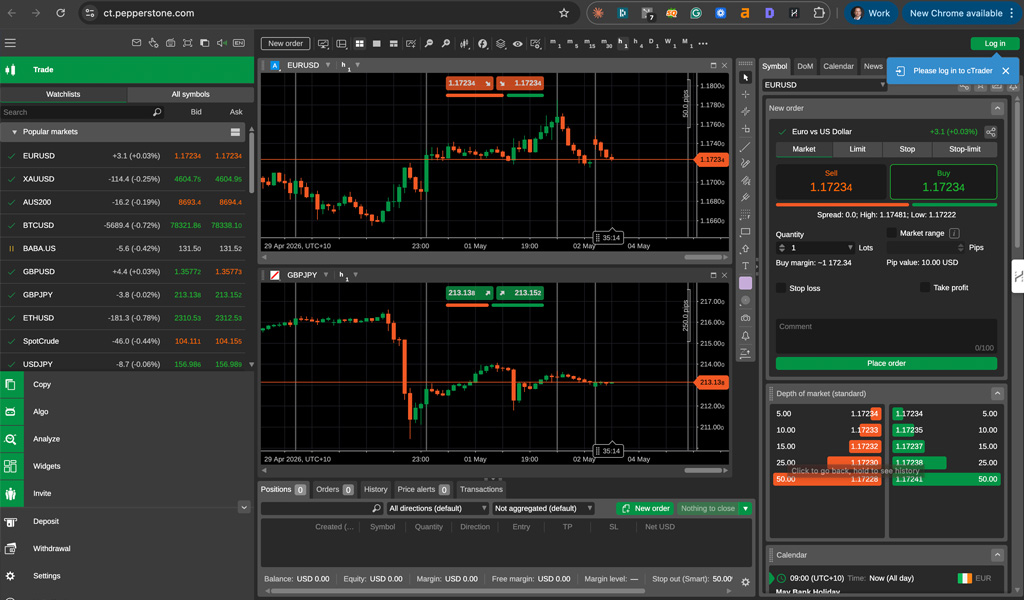The width and height of the screenshot is (1024, 600).
Task: Switch to the News tab
Action: pyautogui.click(x=872, y=66)
